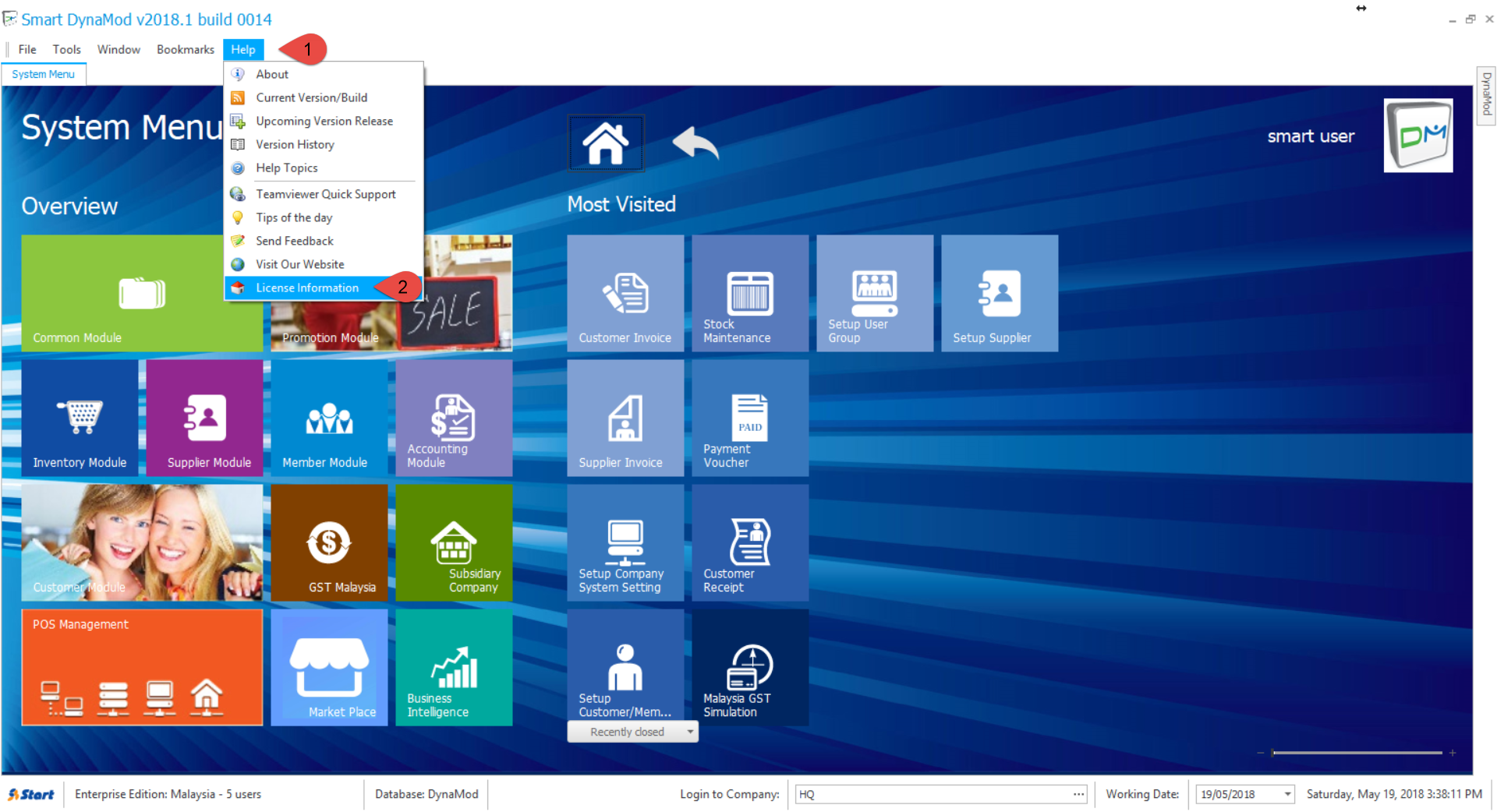Select Send Feedback entry
The image size is (1497, 812).
coord(324,241)
